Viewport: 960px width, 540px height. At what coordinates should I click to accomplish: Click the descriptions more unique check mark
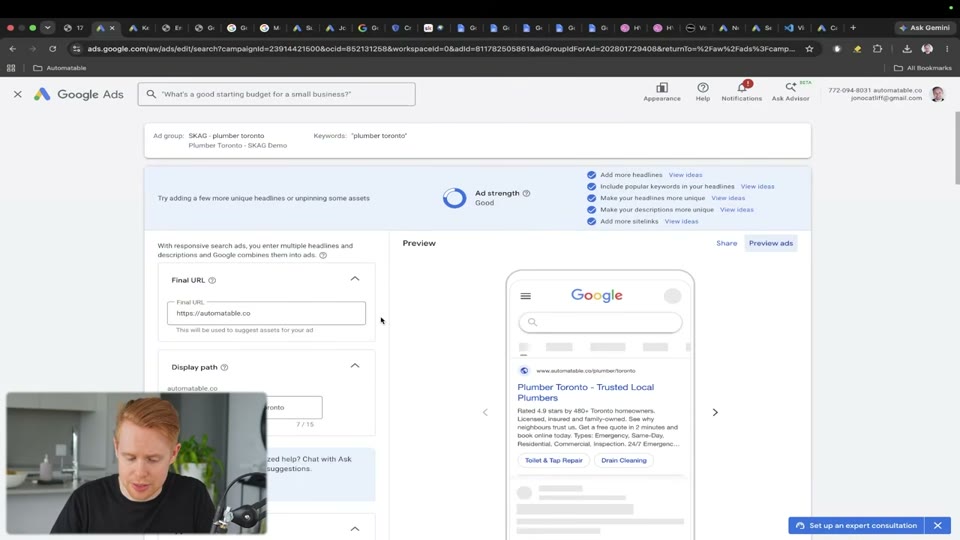591,210
